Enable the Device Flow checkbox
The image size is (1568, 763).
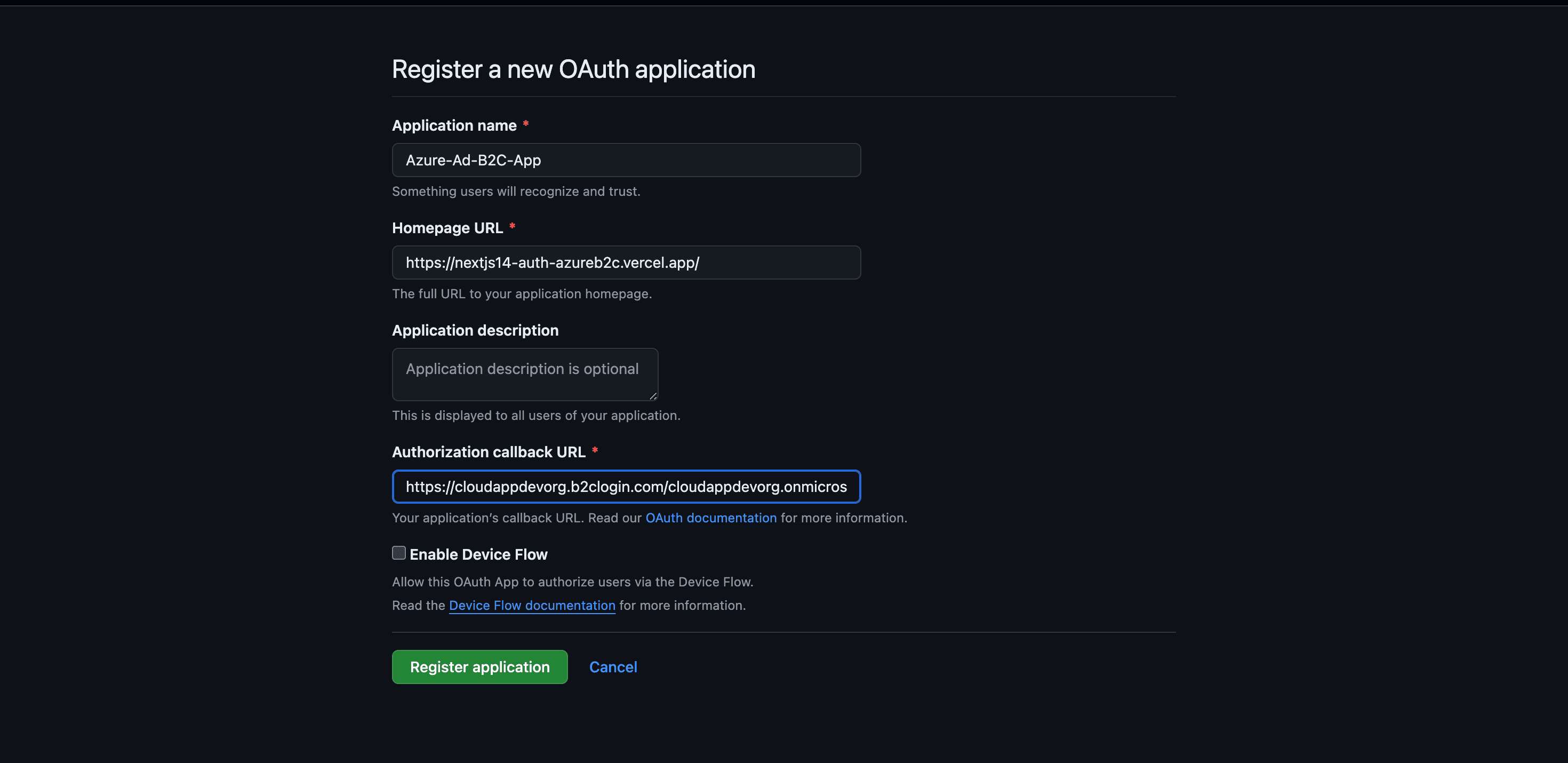click(x=399, y=553)
